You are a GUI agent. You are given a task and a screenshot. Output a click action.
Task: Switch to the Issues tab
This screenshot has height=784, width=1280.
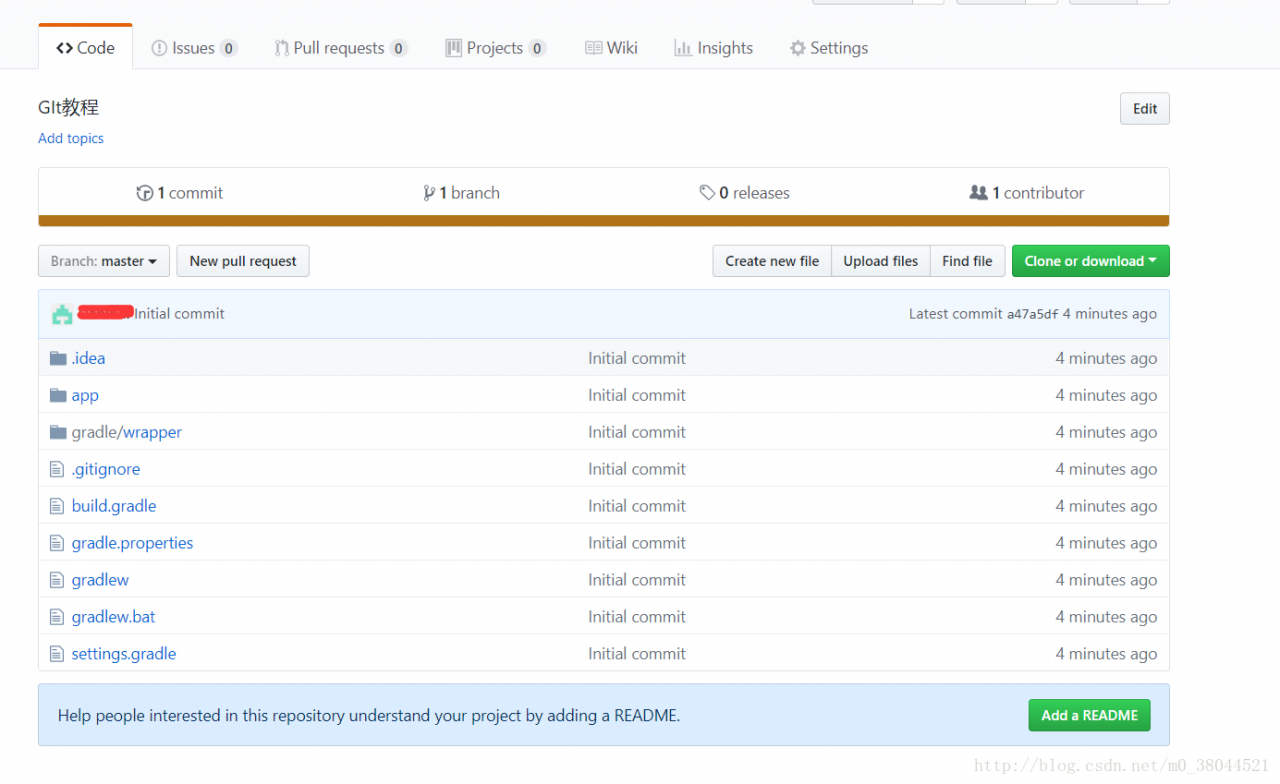pyautogui.click(x=194, y=48)
